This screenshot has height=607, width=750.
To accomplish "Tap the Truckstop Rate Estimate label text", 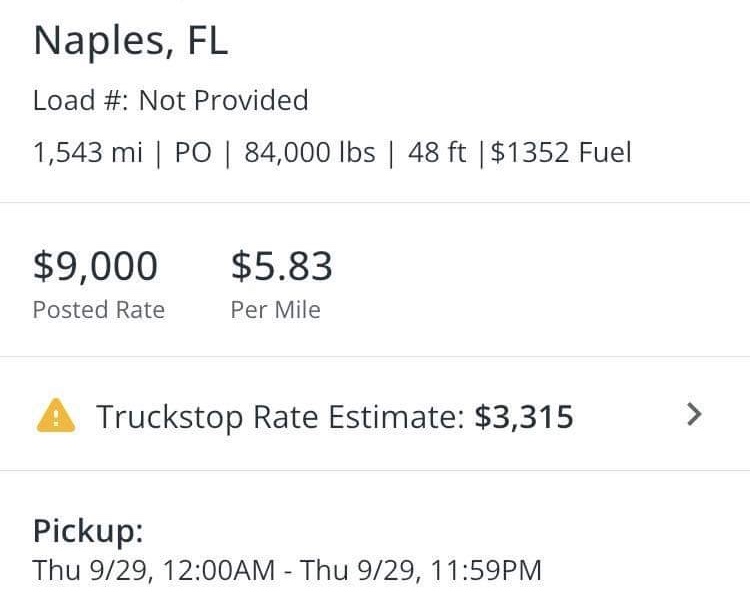I will point(280,417).
